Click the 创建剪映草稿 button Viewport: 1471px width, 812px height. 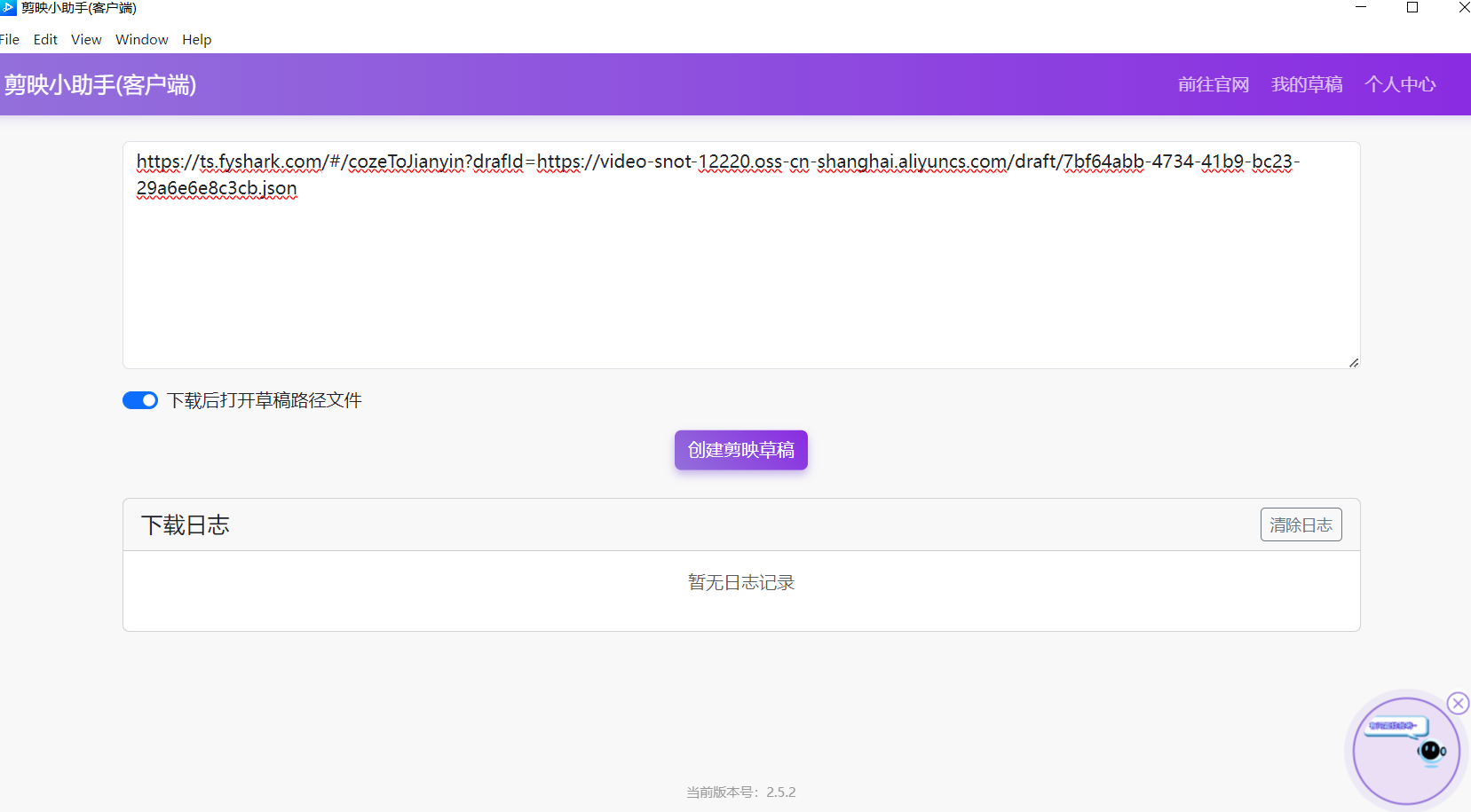coord(741,450)
